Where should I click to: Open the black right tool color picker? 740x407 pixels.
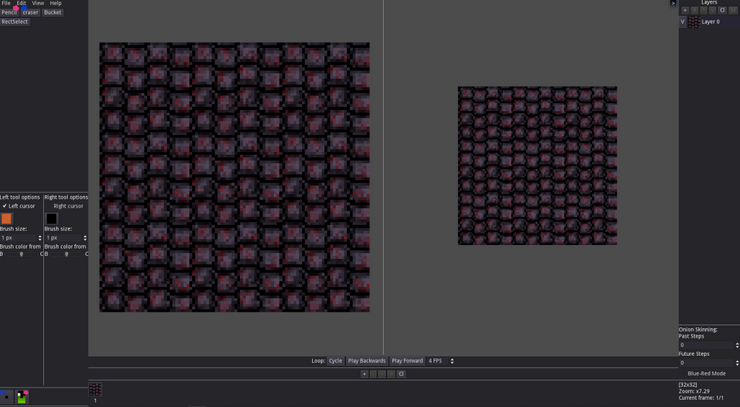(x=51, y=218)
